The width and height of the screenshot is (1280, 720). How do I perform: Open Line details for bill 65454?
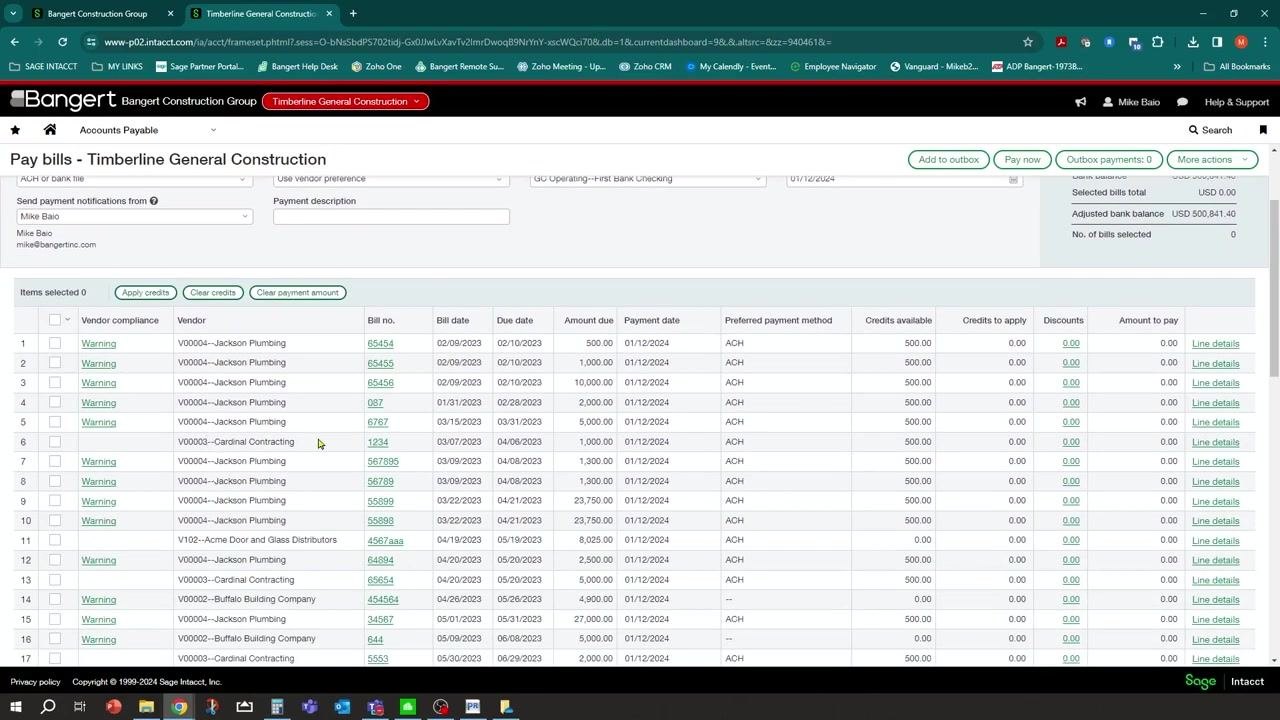pos(1215,344)
